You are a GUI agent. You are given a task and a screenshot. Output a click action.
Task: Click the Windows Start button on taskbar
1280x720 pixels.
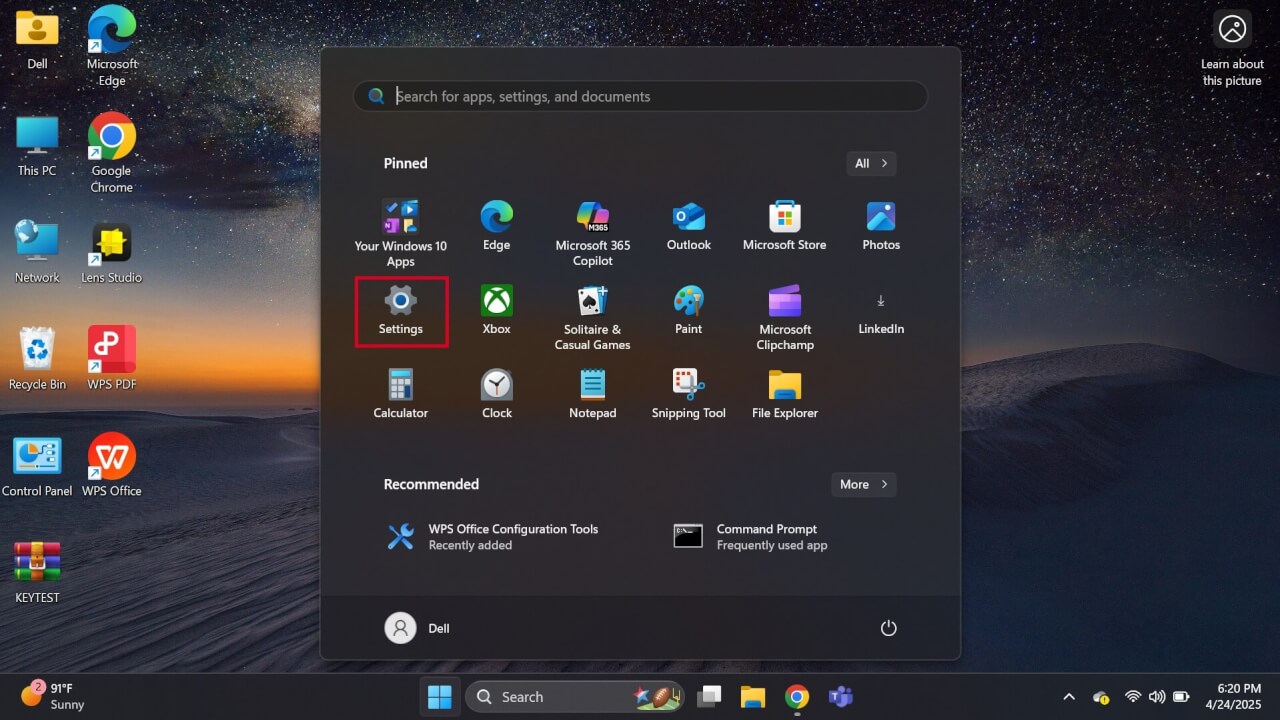click(440, 697)
